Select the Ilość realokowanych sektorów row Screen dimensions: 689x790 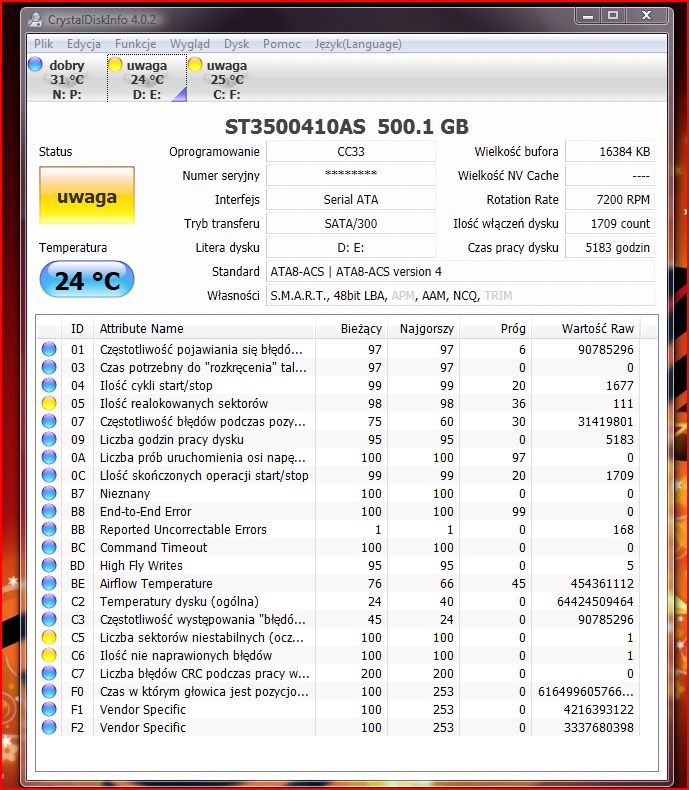338,403
